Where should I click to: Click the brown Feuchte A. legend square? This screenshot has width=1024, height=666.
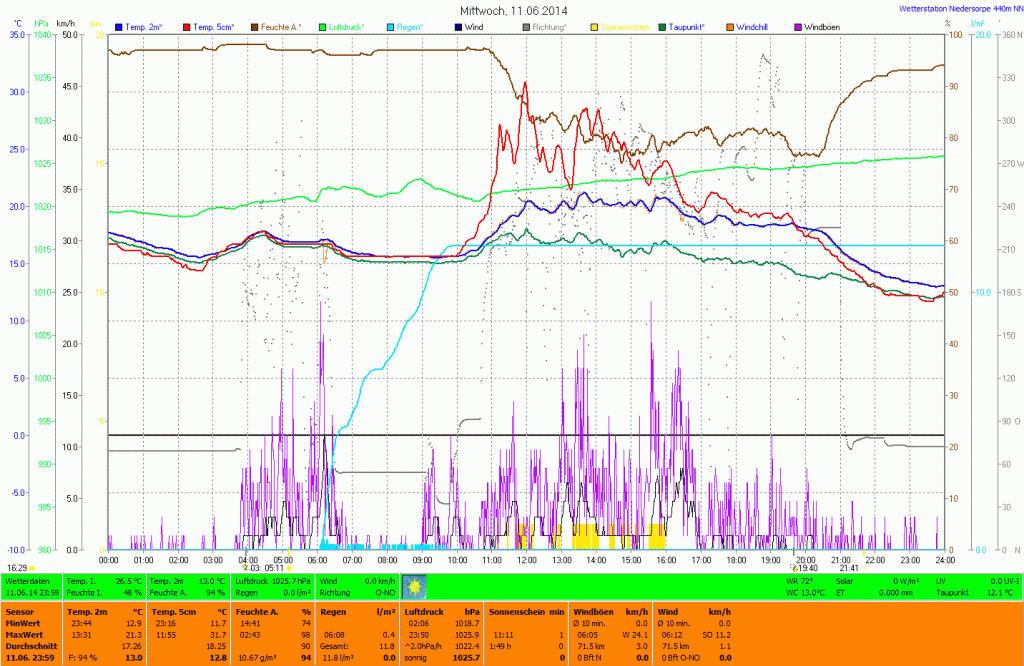tap(254, 26)
